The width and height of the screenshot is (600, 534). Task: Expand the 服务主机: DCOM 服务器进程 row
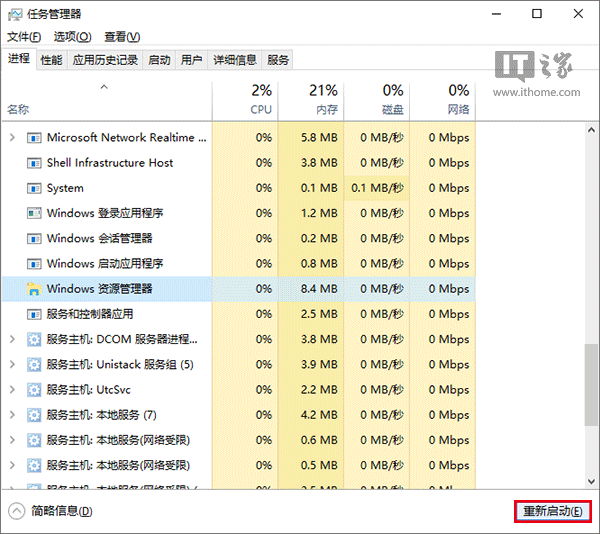point(12,339)
